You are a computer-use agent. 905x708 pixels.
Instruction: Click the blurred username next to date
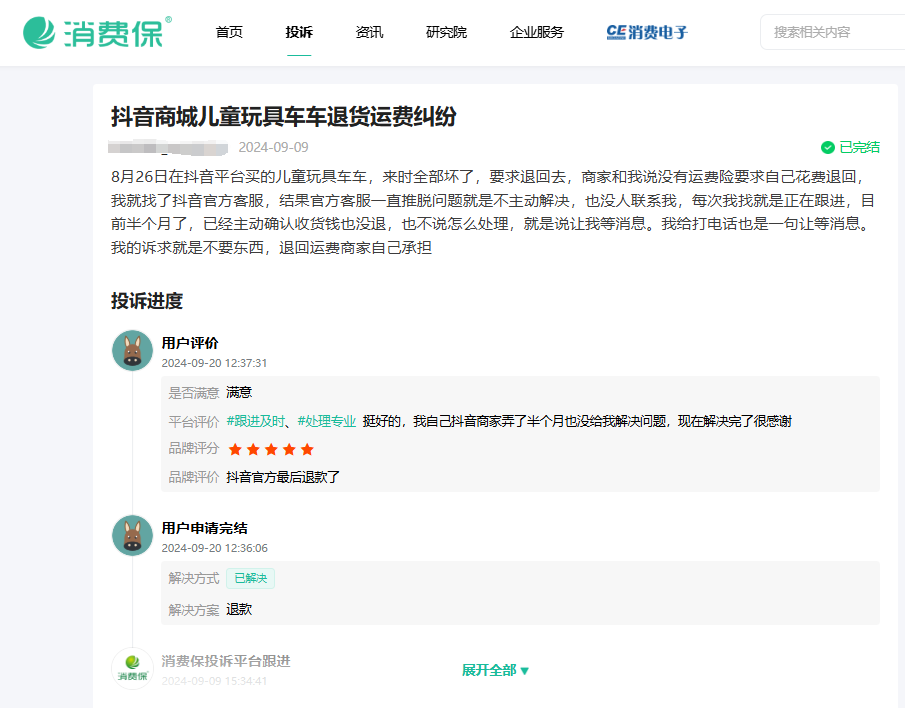(x=168, y=148)
